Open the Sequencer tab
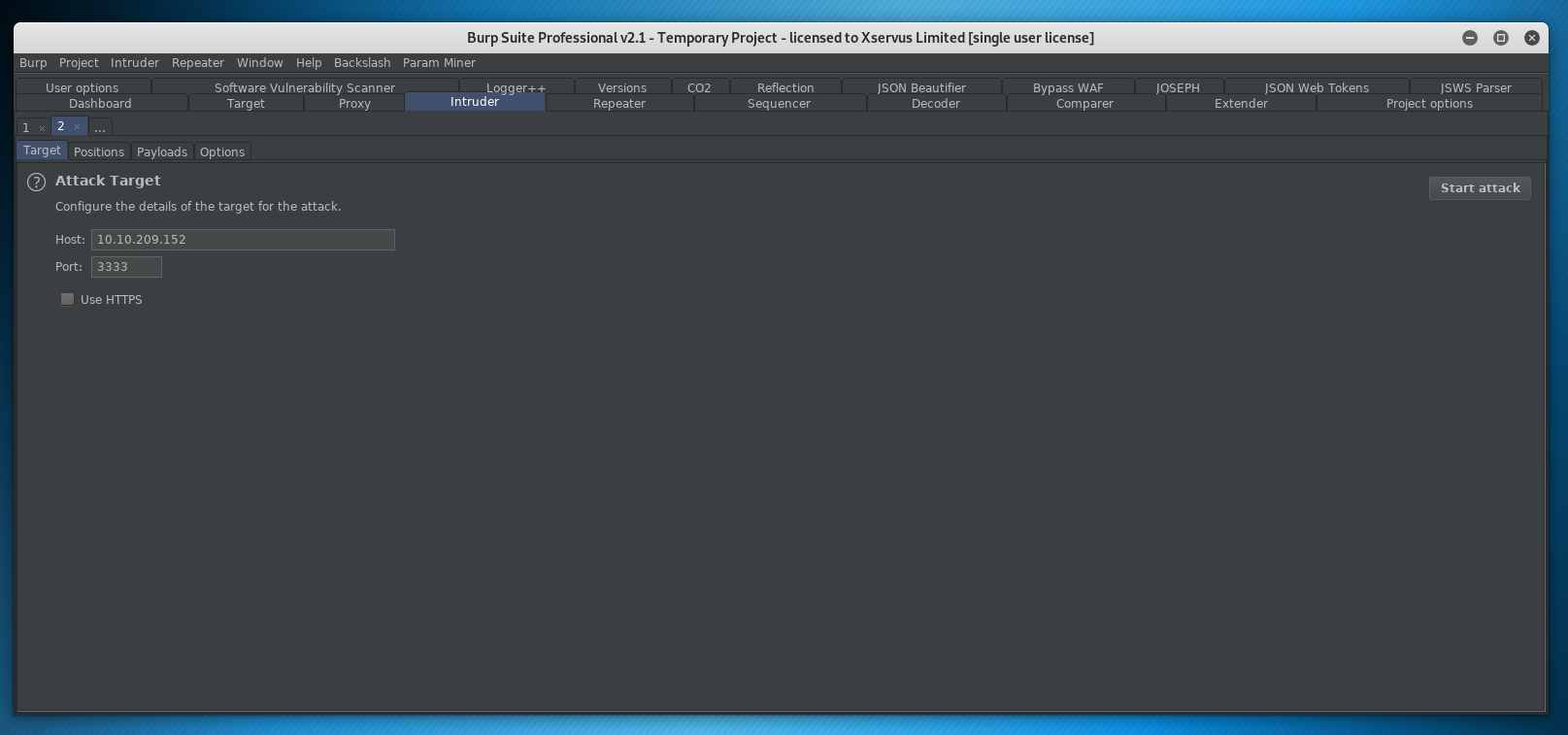The image size is (1568, 735). pyautogui.click(x=779, y=104)
